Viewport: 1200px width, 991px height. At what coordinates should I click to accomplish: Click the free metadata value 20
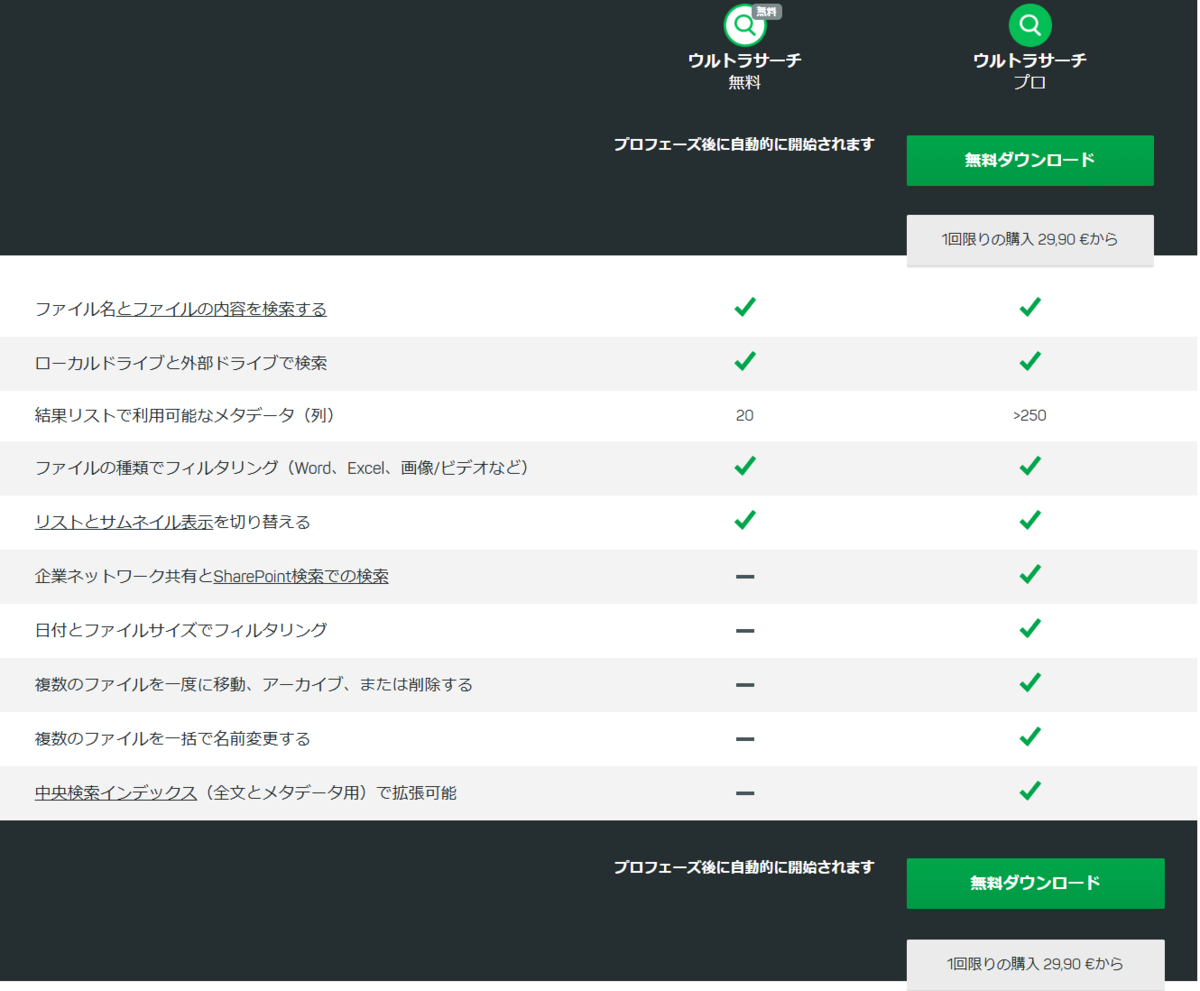coord(744,415)
